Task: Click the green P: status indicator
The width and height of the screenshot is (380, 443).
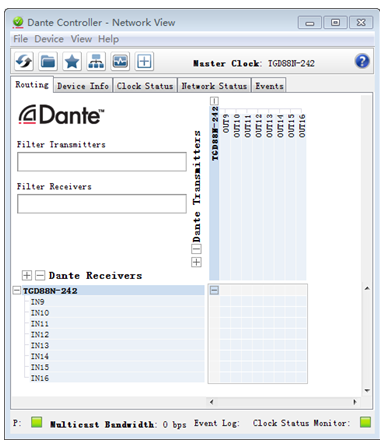Action: [x=36, y=422]
